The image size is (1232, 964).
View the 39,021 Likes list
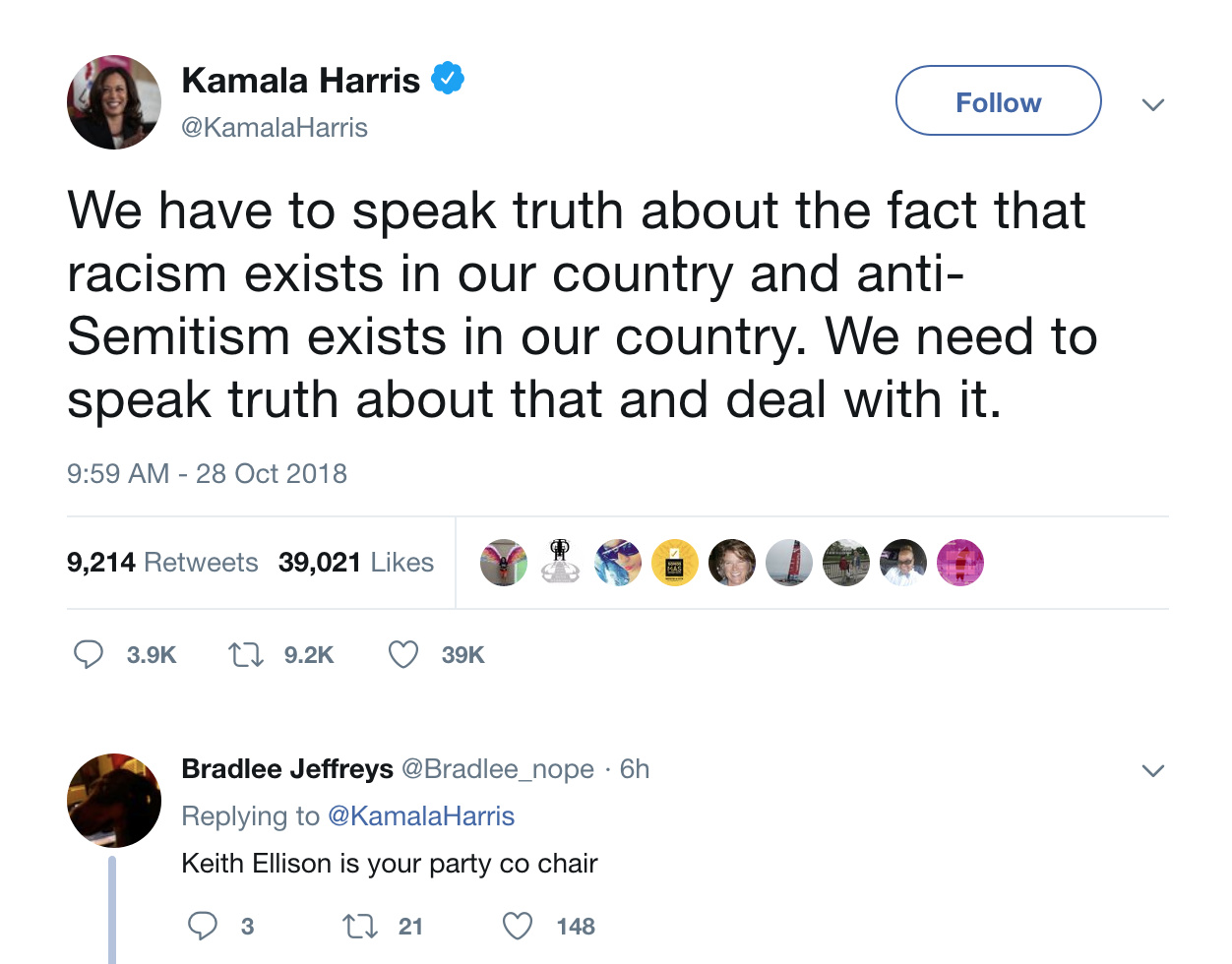356,563
